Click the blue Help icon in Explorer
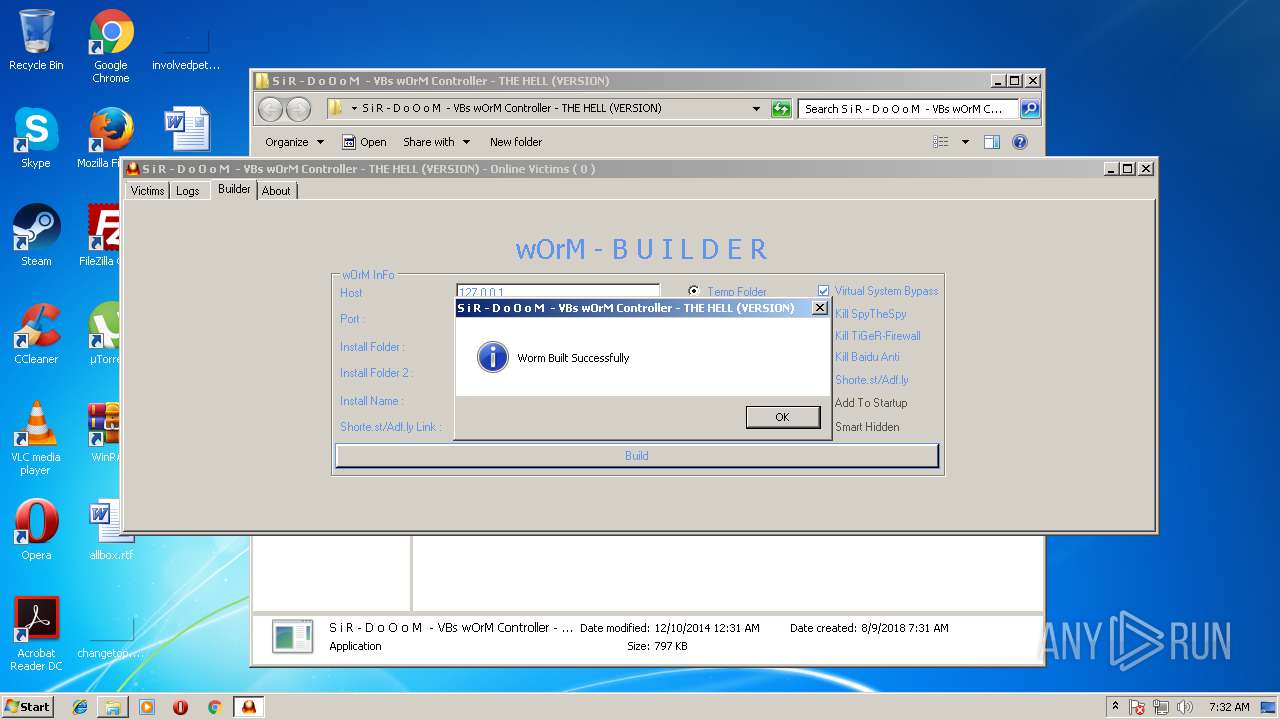Screen dimensions: 1280x720 (x=1020, y=142)
